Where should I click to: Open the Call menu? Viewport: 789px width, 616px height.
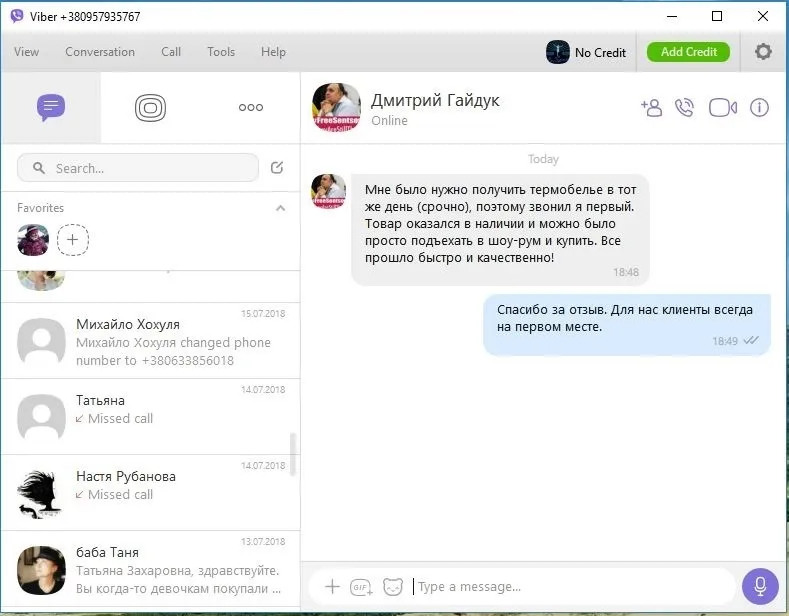[x=171, y=52]
